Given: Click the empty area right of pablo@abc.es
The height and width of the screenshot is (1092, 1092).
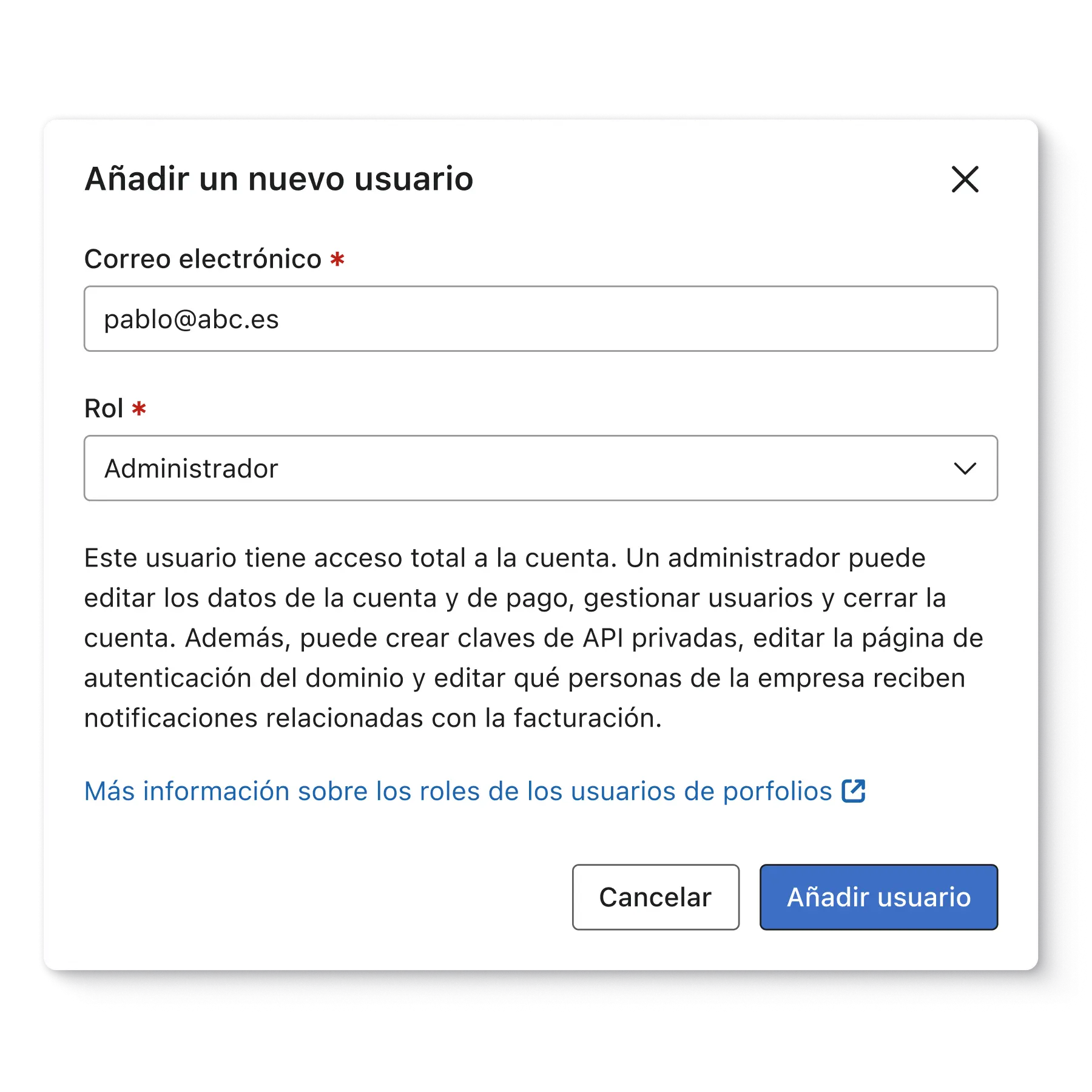Looking at the screenshot, I should 637,319.
